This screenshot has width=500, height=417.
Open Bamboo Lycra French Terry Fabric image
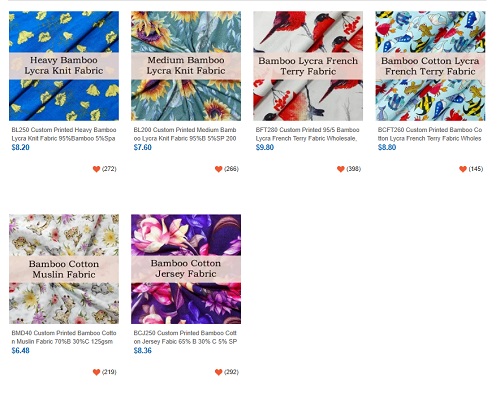click(x=308, y=66)
